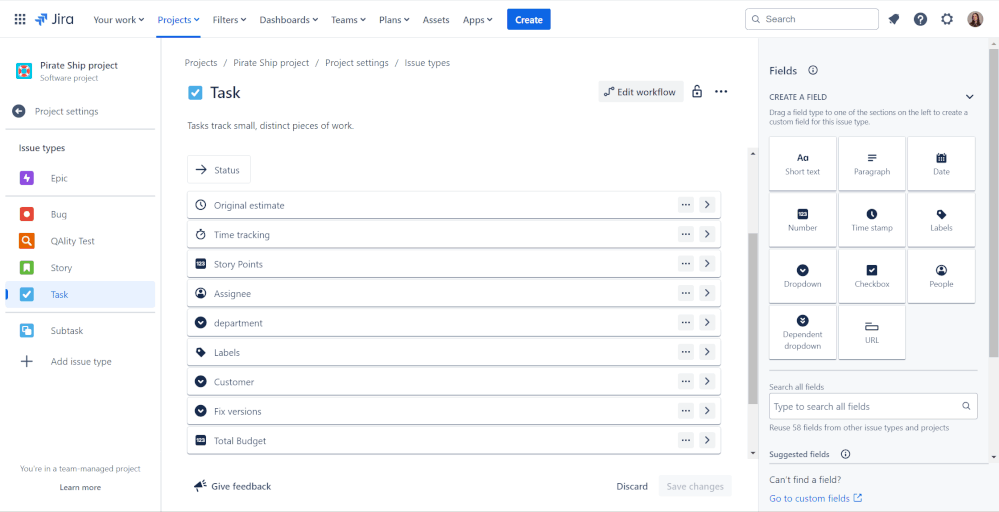This screenshot has height=512, width=999.
Task: Click the Search all fields input
Action: coord(873,406)
